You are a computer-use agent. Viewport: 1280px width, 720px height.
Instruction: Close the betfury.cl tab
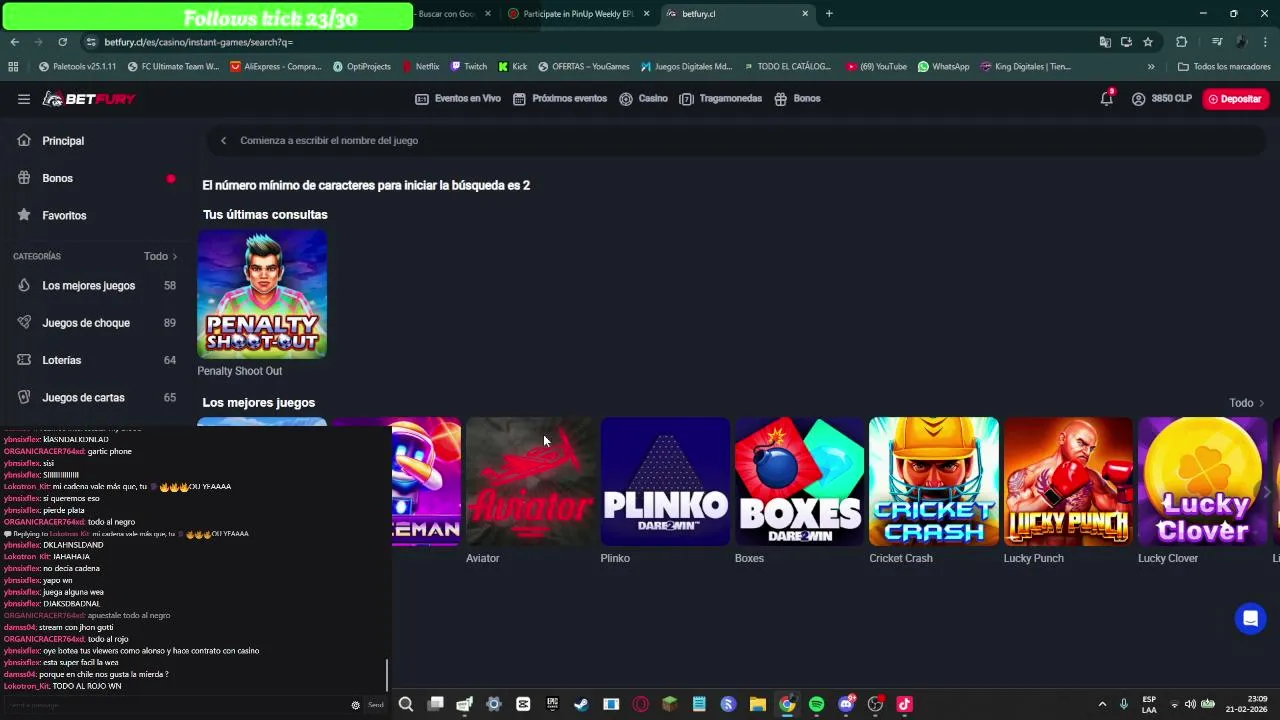tap(805, 14)
